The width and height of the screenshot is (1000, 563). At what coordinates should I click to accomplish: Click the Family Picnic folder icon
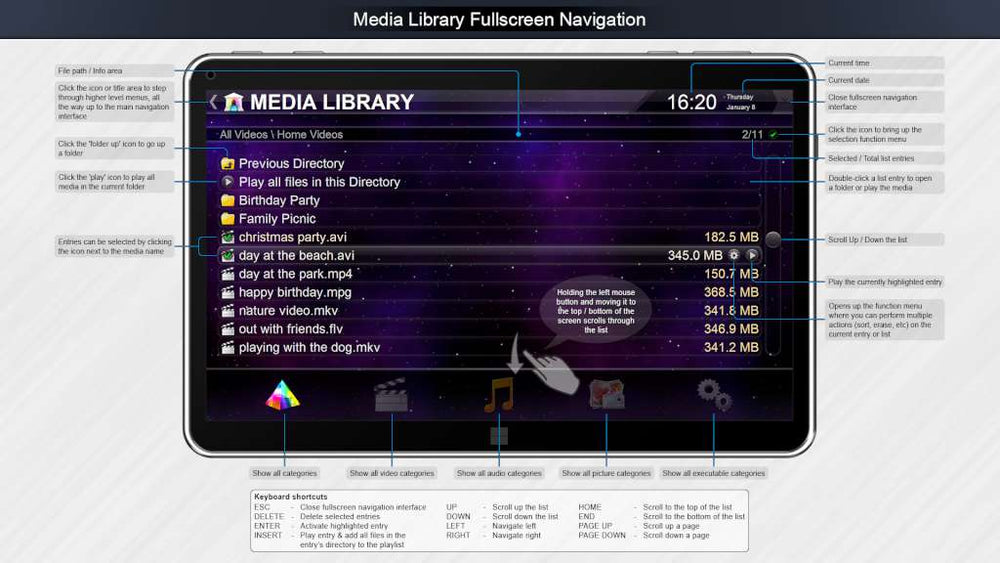(x=228, y=219)
